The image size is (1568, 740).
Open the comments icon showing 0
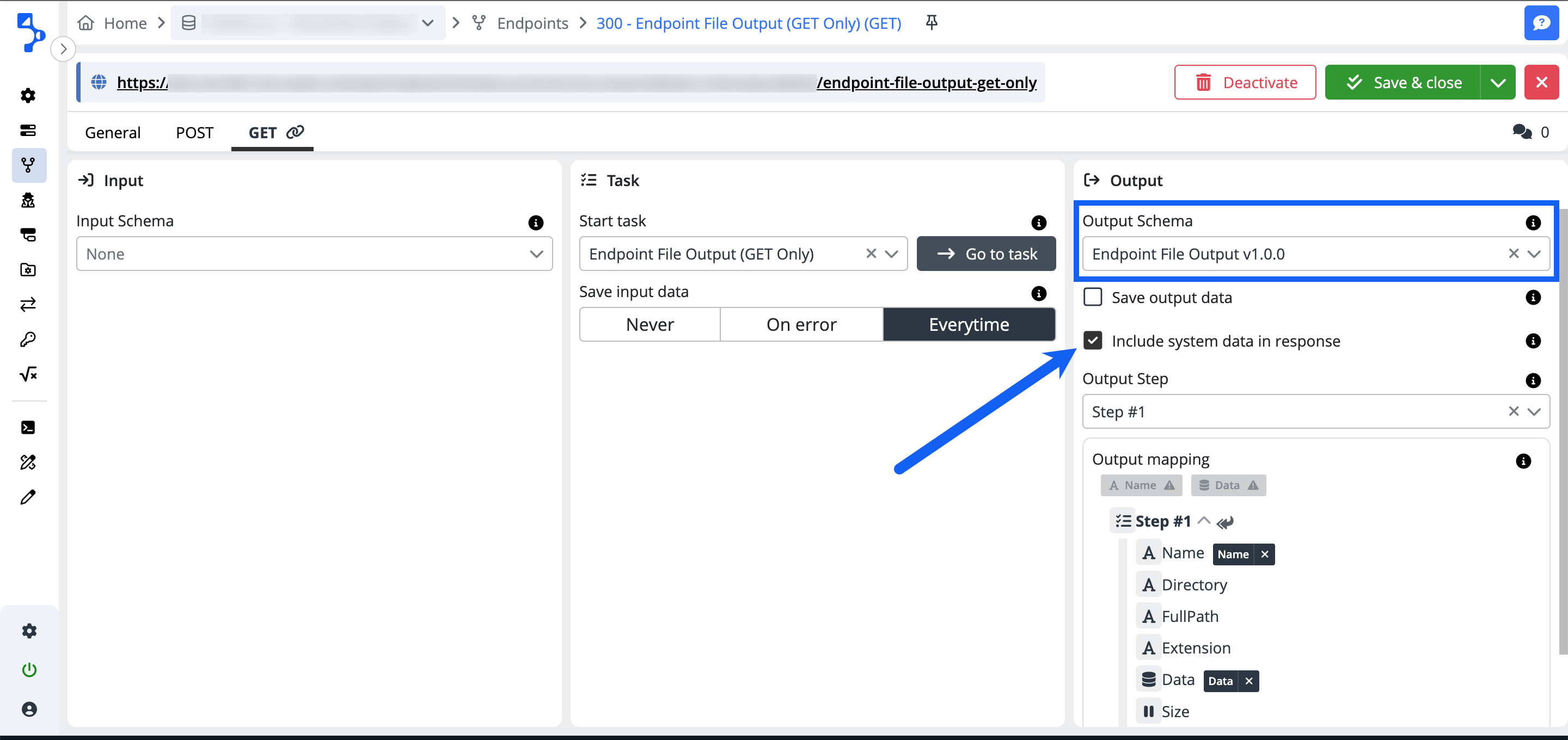[1522, 132]
